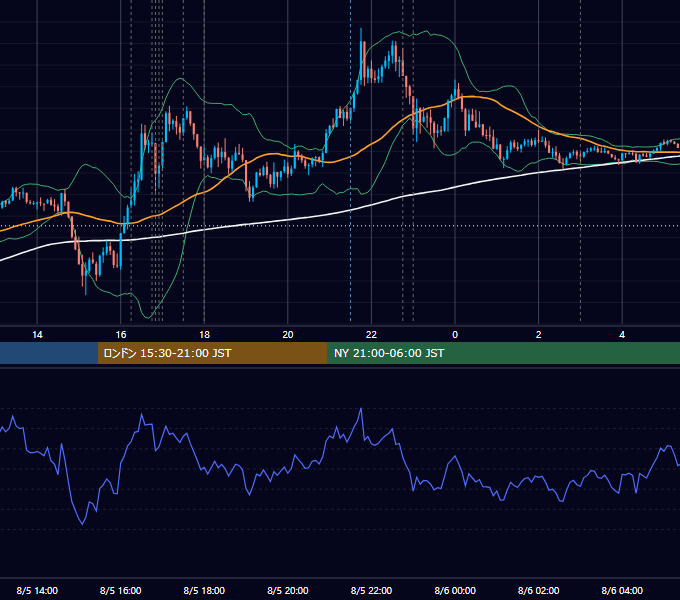The image size is (680, 600).
Task: Click the 16 hour axis label
Action: pyautogui.click(x=121, y=335)
